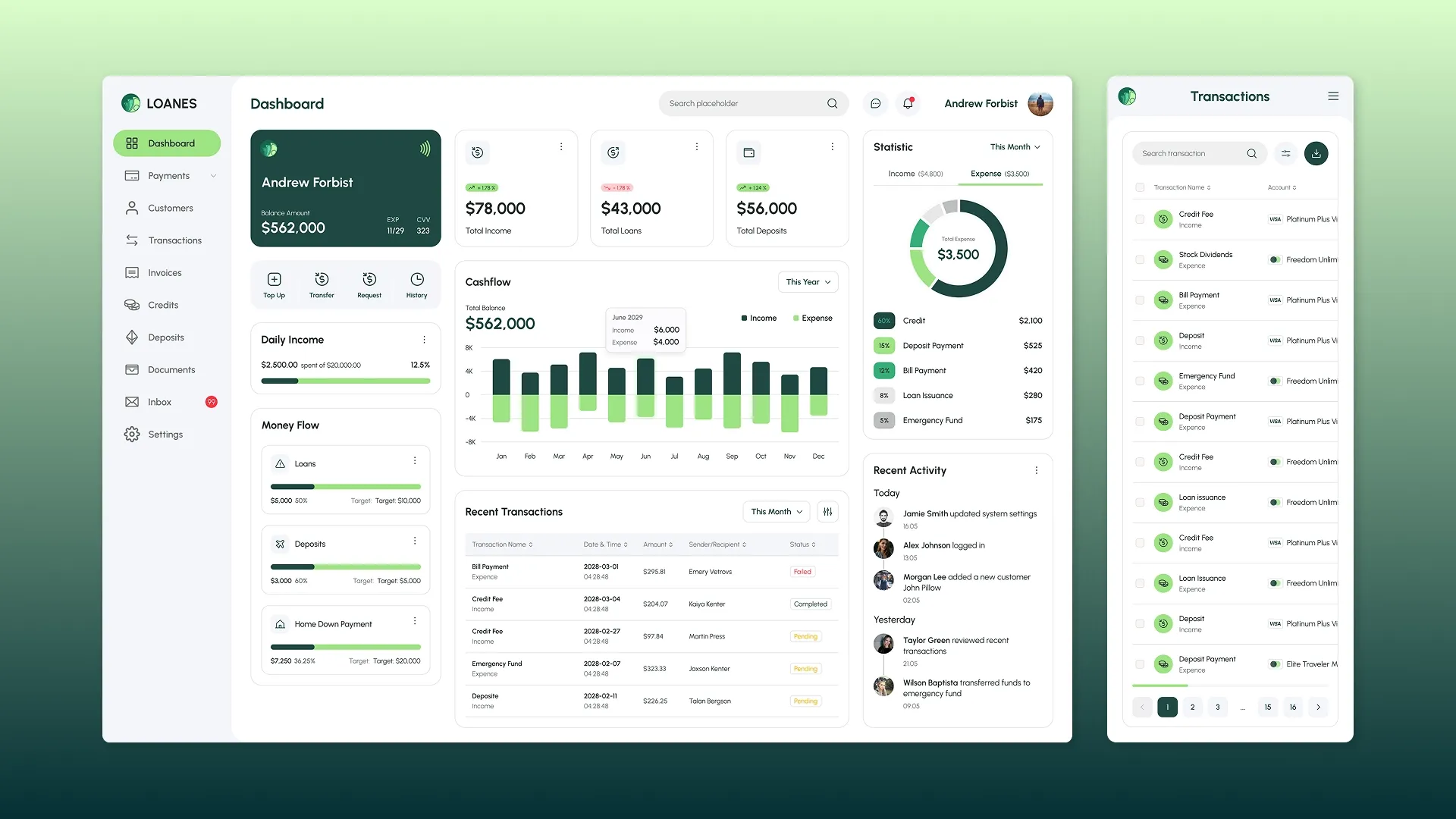Click the Daily Income progress bar
This screenshot has width=1456, height=819.
(345, 381)
